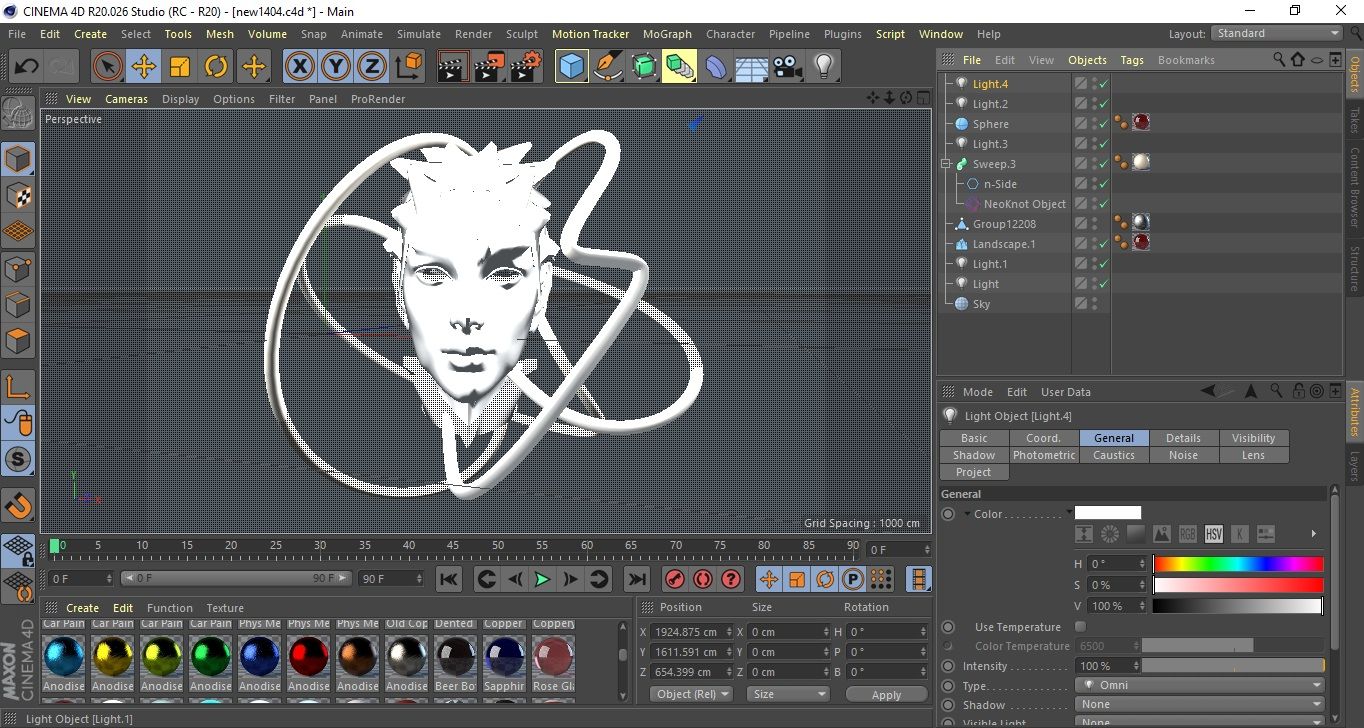Click the white Color swatch
The width and height of the screenshot is (1364, 728).
(1107, 513)
